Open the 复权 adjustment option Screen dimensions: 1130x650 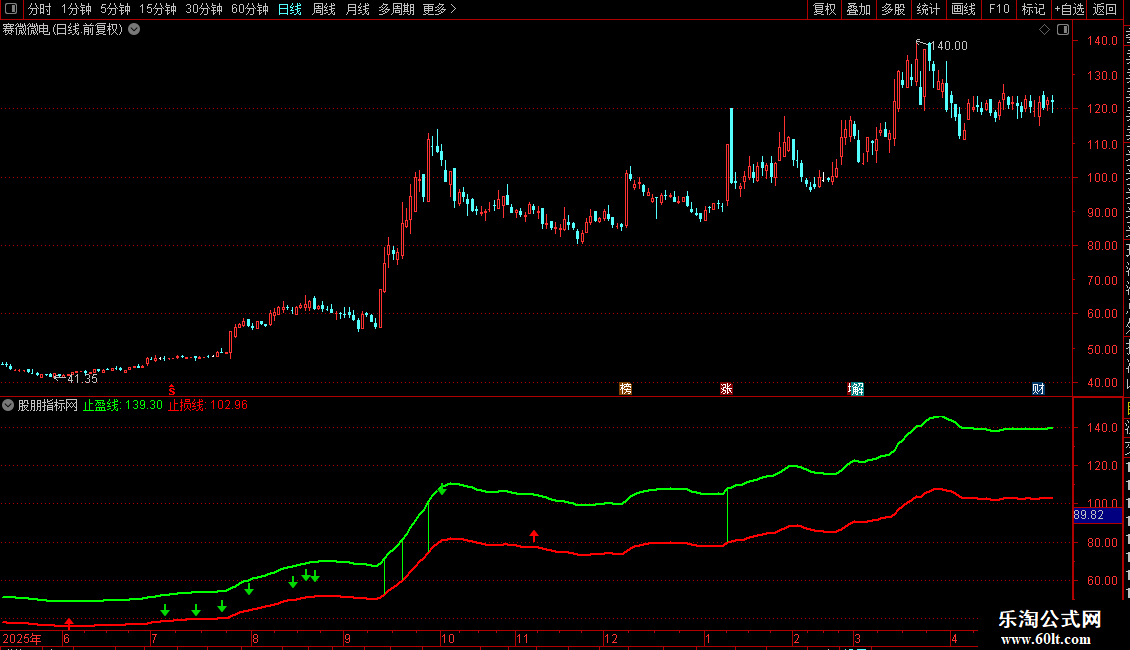click(824, 9)
